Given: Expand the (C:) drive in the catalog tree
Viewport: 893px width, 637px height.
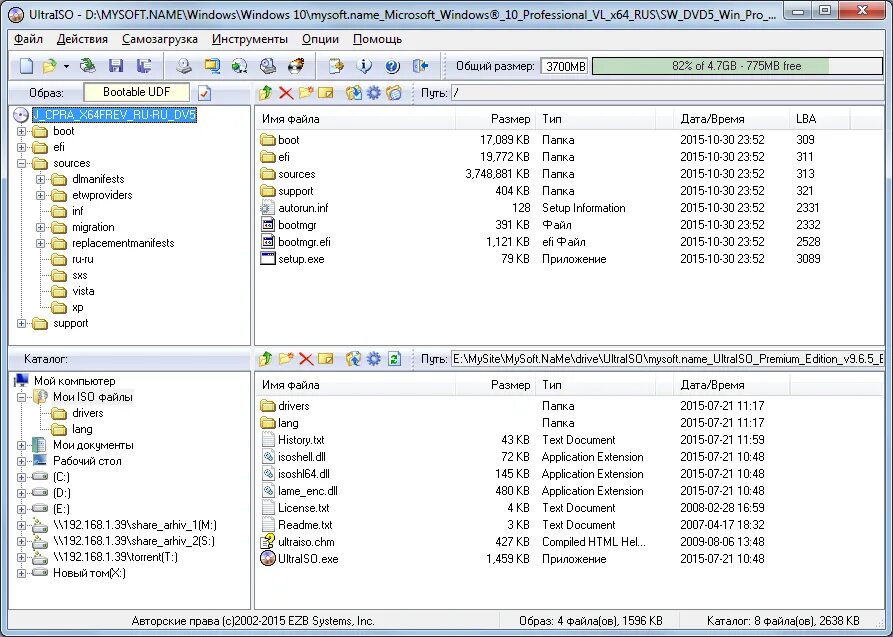Looking at the screenshot, I should 22,477.
